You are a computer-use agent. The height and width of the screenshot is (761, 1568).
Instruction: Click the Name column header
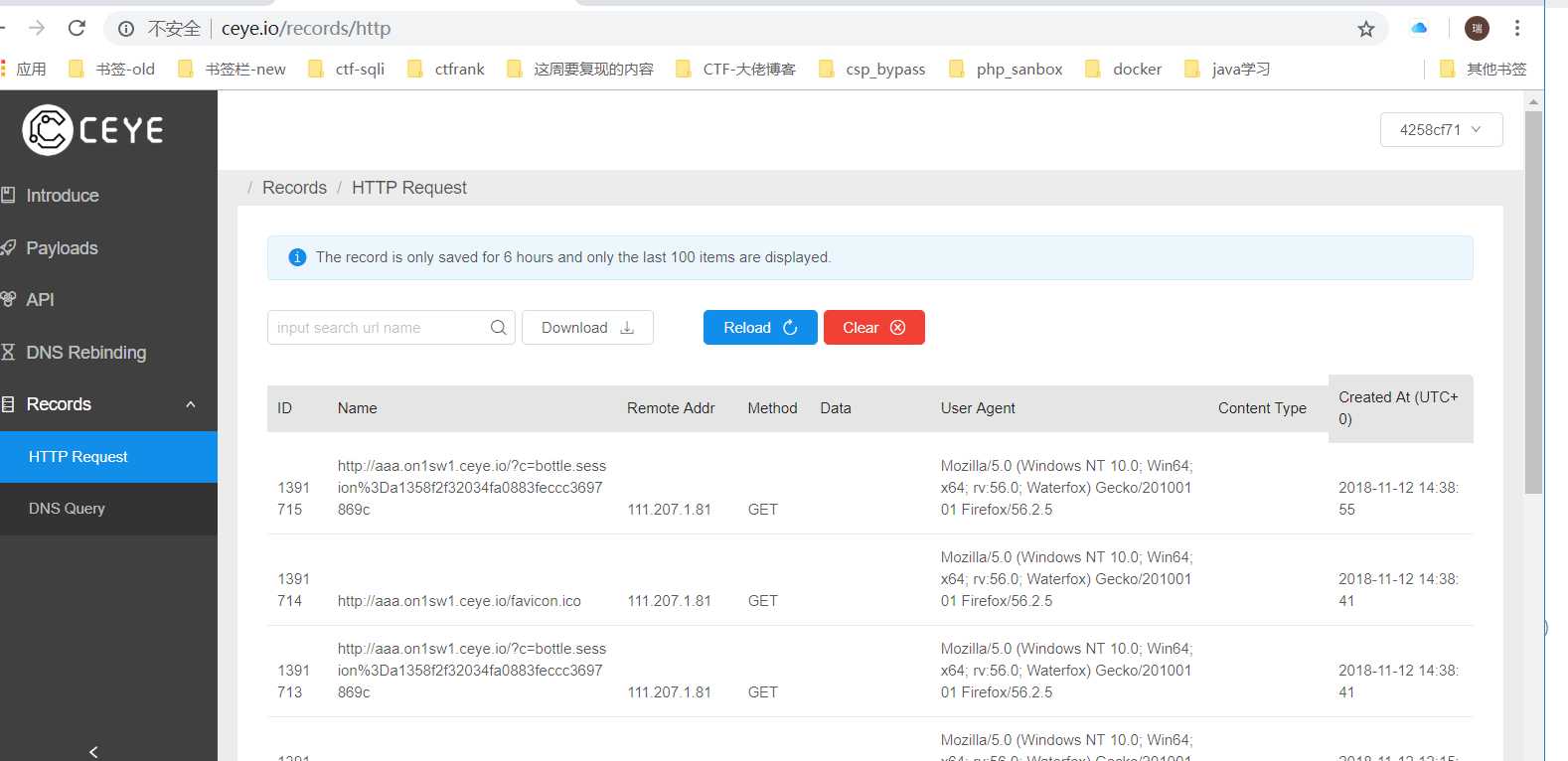(x=358, y=408)
